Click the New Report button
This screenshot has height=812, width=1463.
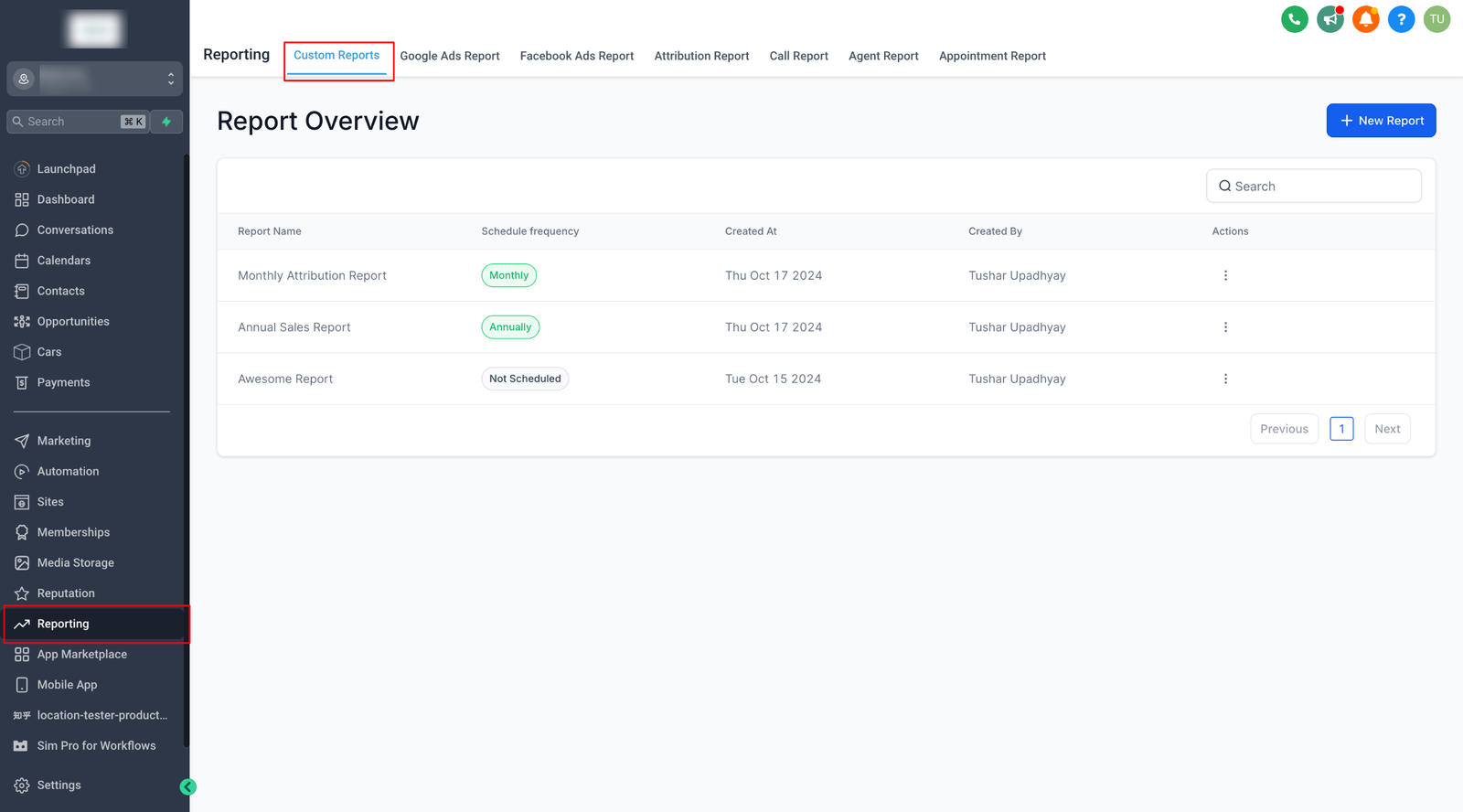[1381, 121]
